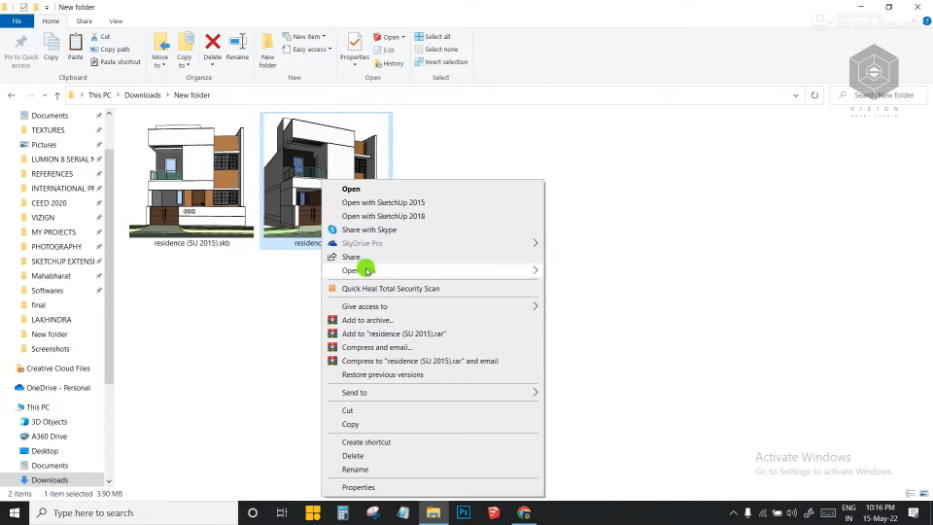Expand recent locations dropdown arrow
This screenshot has height=525, width=933.
[x=45, y=95]
